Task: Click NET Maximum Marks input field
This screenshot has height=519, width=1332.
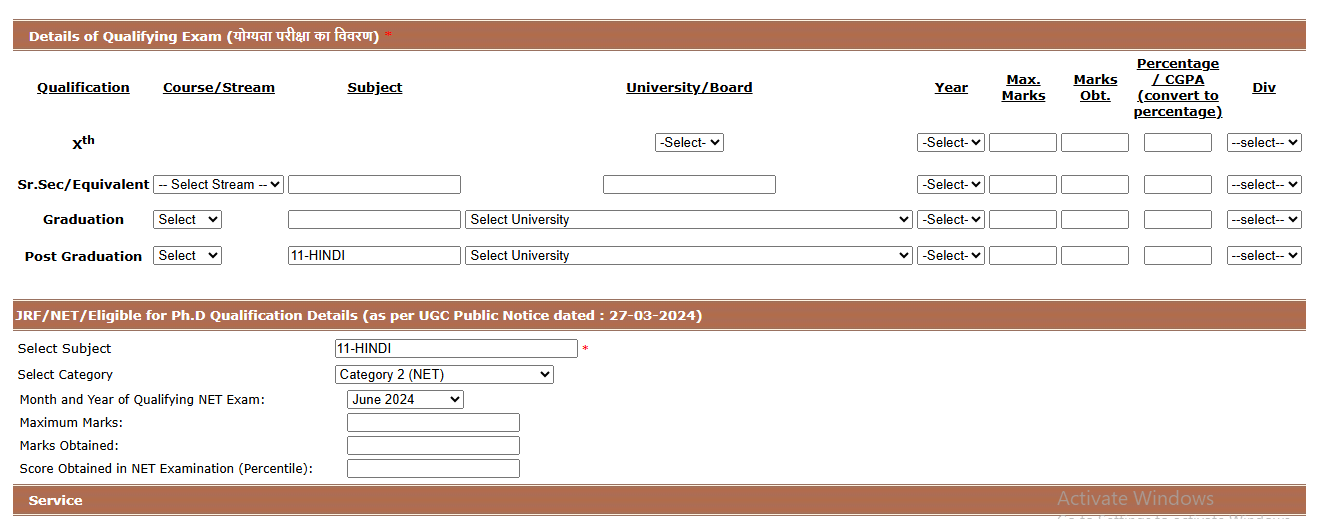Action: (433, 423)
